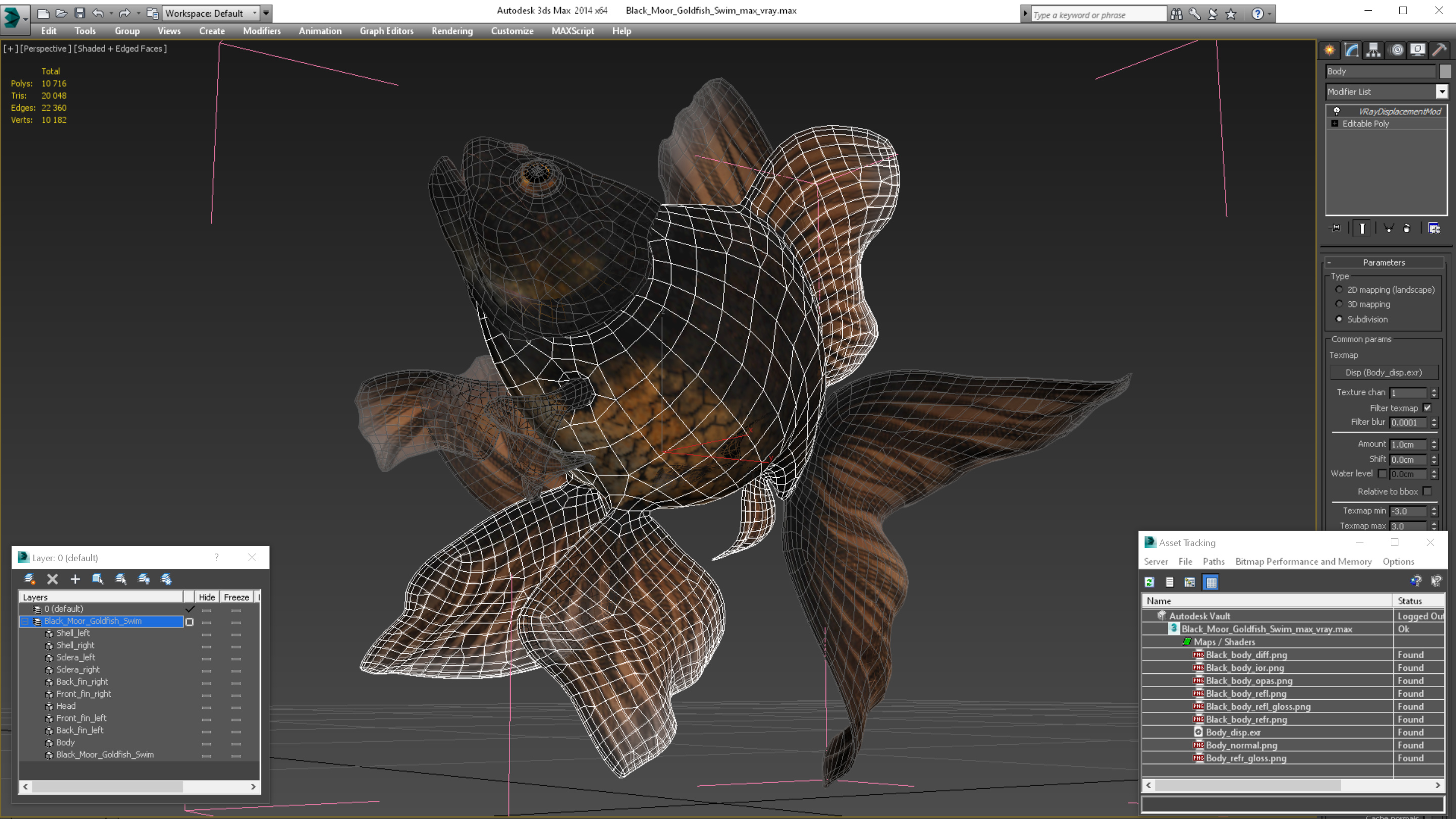Image resolution: width=1456 pixels, height=819 pixels.
Task: Click Remove Modifier trash icon
Action: pos(1407,229)
